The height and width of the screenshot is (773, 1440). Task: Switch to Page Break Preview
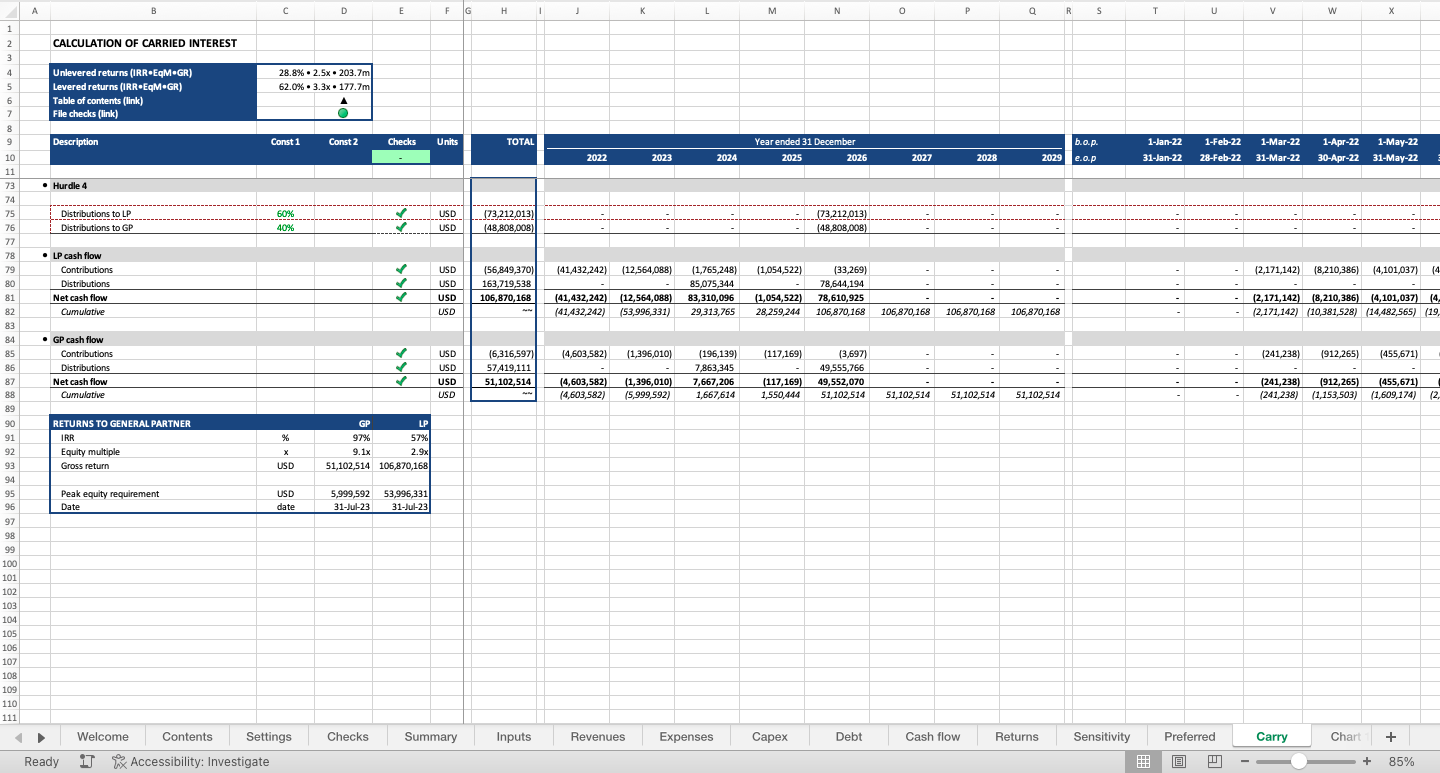click(1215, 761)
